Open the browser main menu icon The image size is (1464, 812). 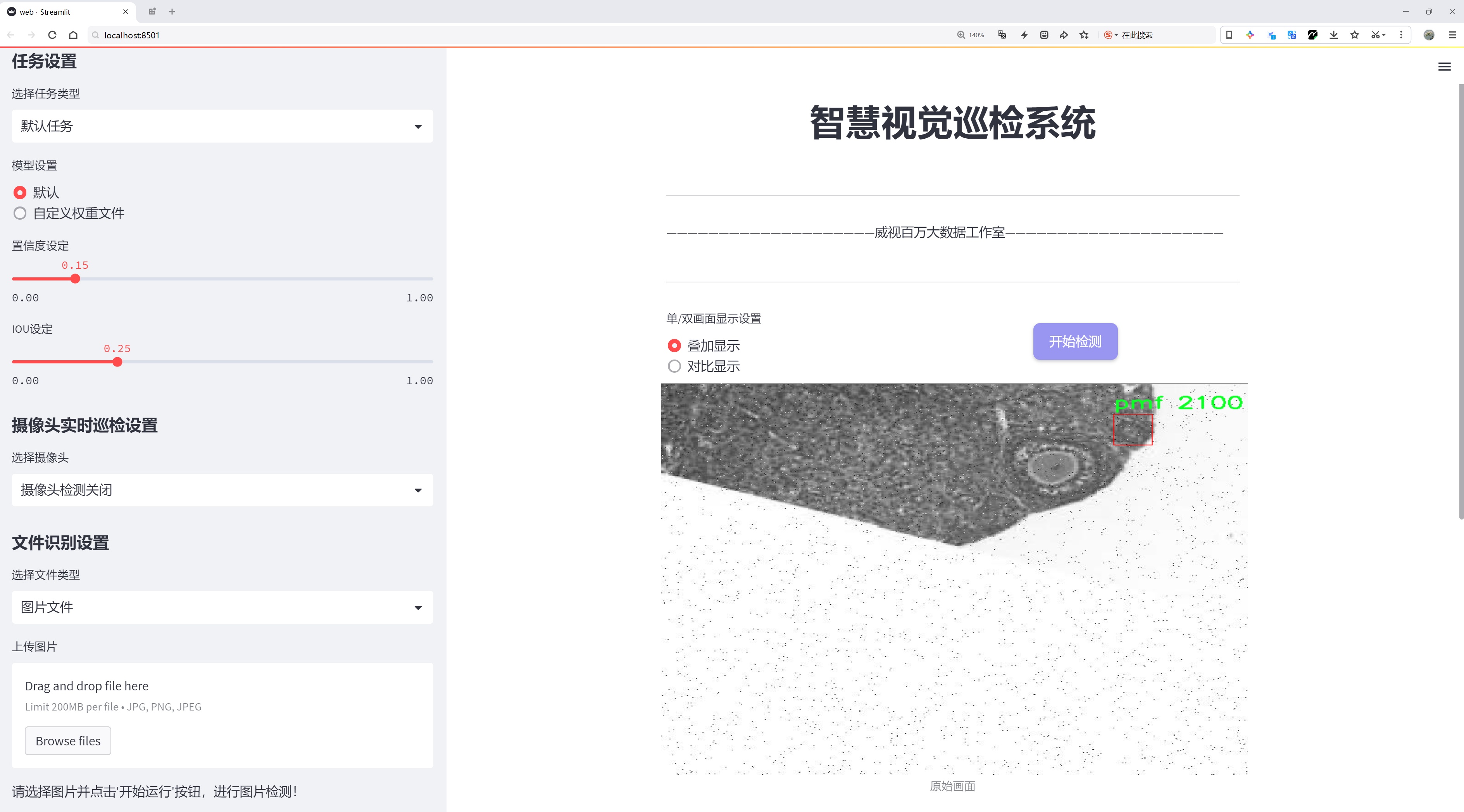click(x=1452, y=35)
